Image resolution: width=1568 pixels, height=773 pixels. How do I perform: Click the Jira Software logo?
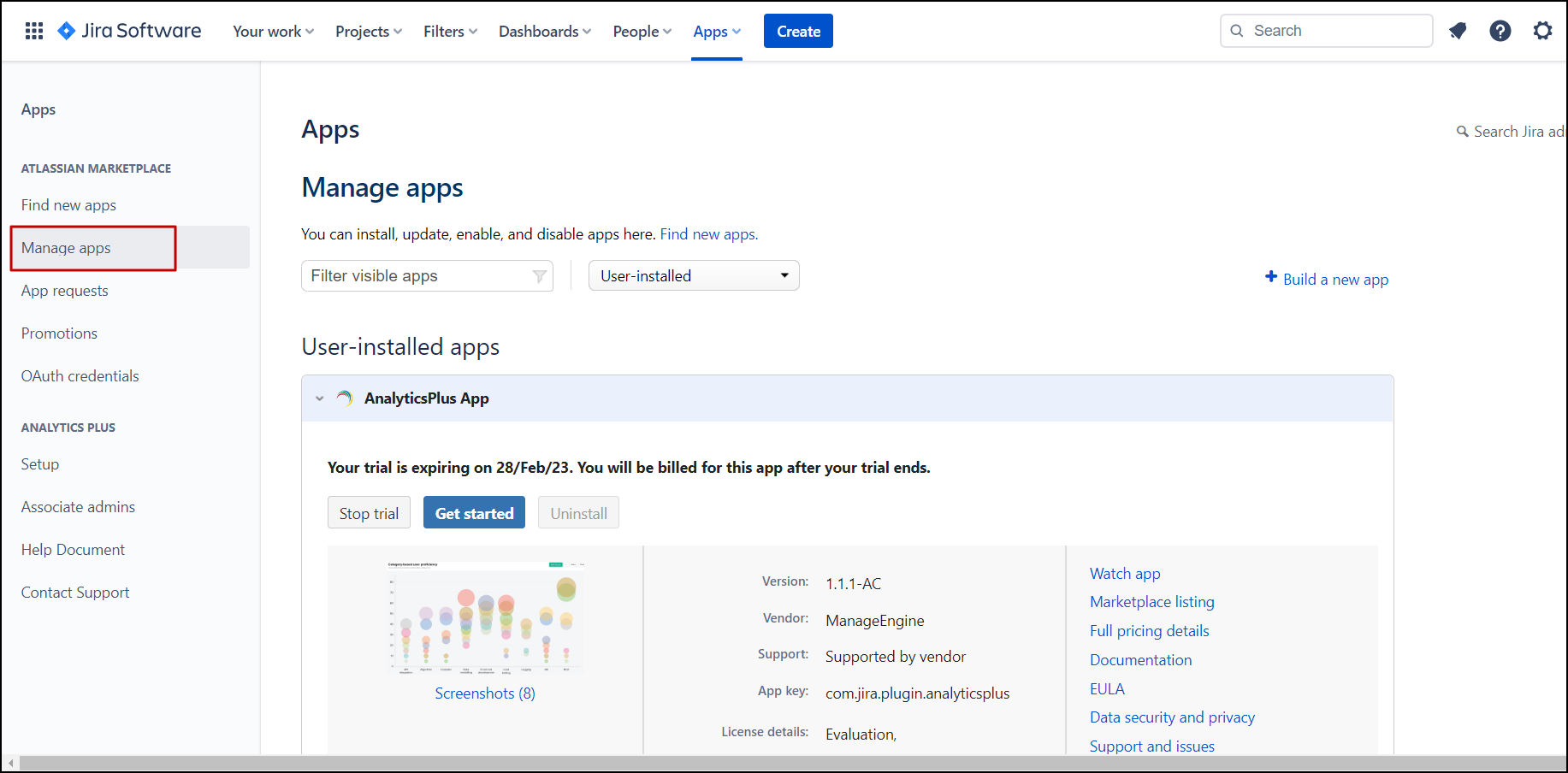(x=129, y=32)
